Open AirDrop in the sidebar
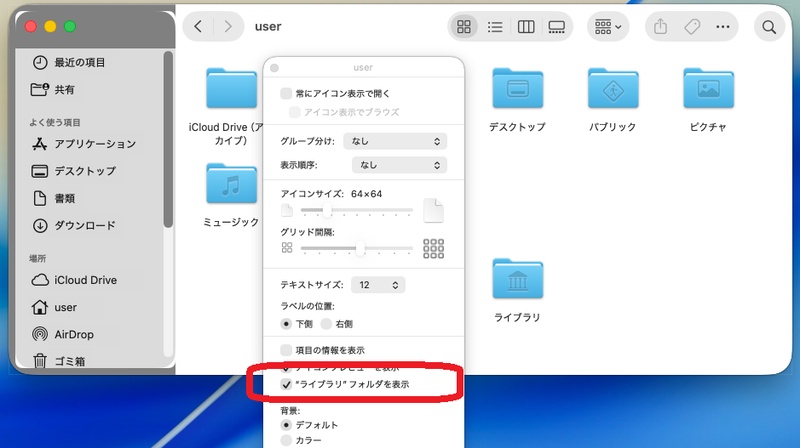This screenshot has height=448, width=800. [63, 334]
